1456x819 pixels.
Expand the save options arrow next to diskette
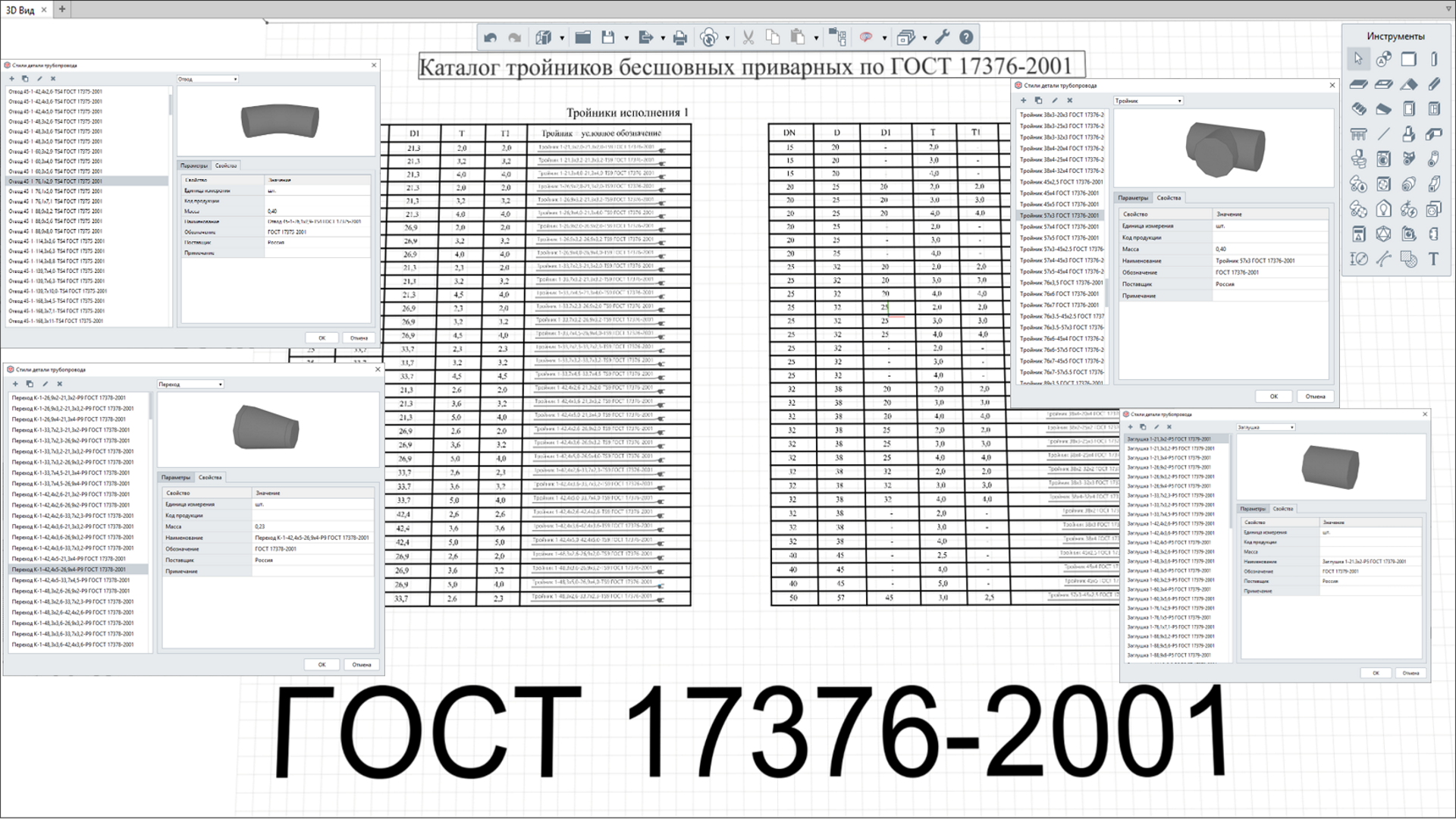click(x=626, y=38)
